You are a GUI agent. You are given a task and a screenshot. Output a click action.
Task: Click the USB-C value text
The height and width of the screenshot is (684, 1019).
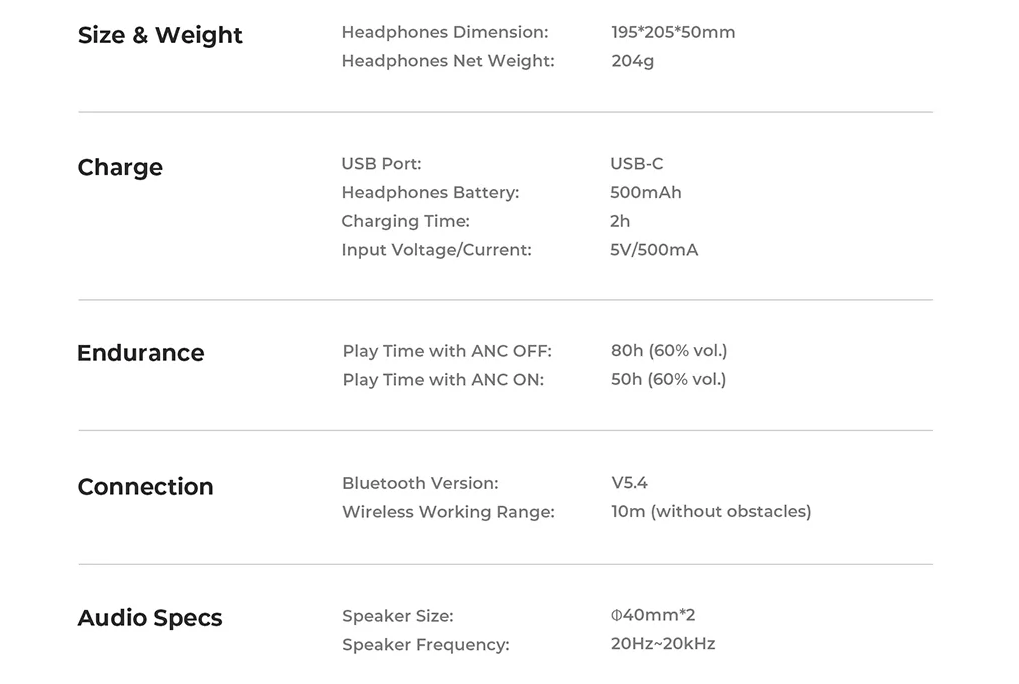[636, 164]
